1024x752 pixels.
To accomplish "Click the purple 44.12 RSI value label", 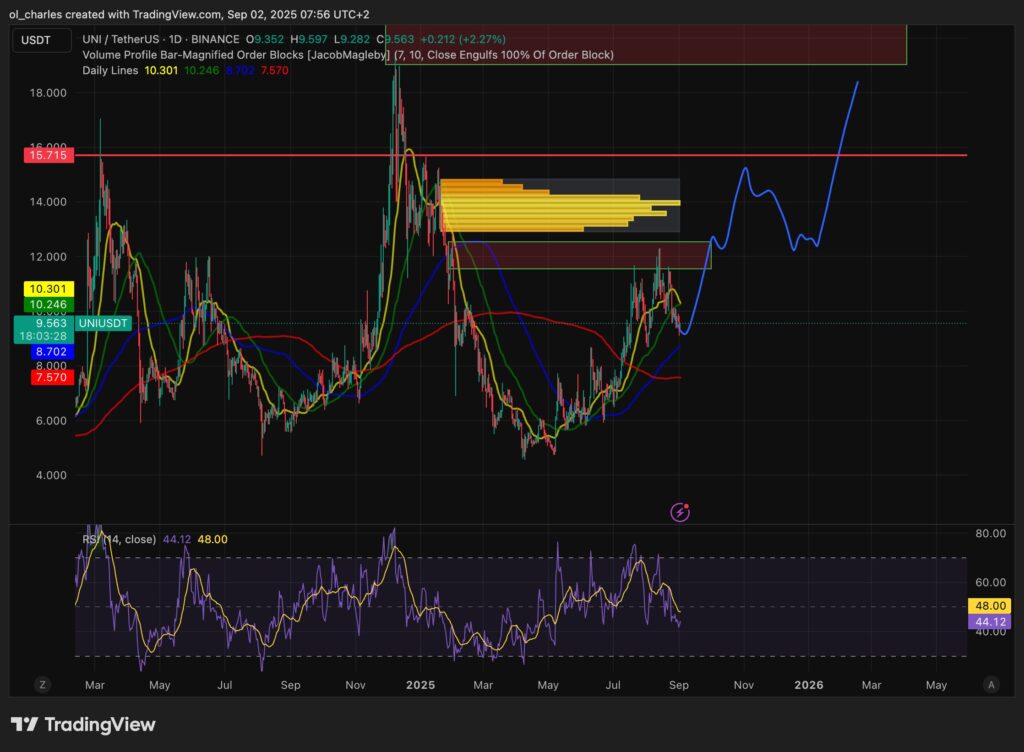I will (x=988, y=622).
